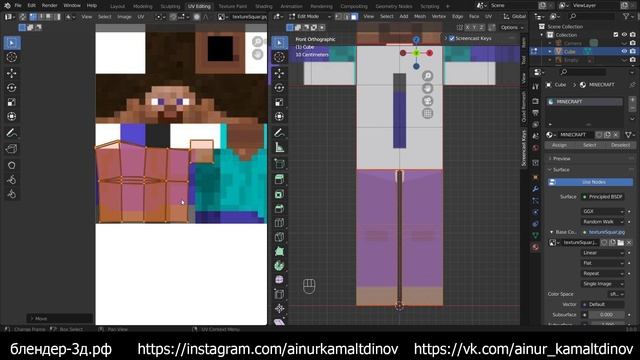Viewport: 640px width, 360px height.
Task: Switch to the Sculpting workspace tab
Action: pyautogui.click(x=170, y=6)
